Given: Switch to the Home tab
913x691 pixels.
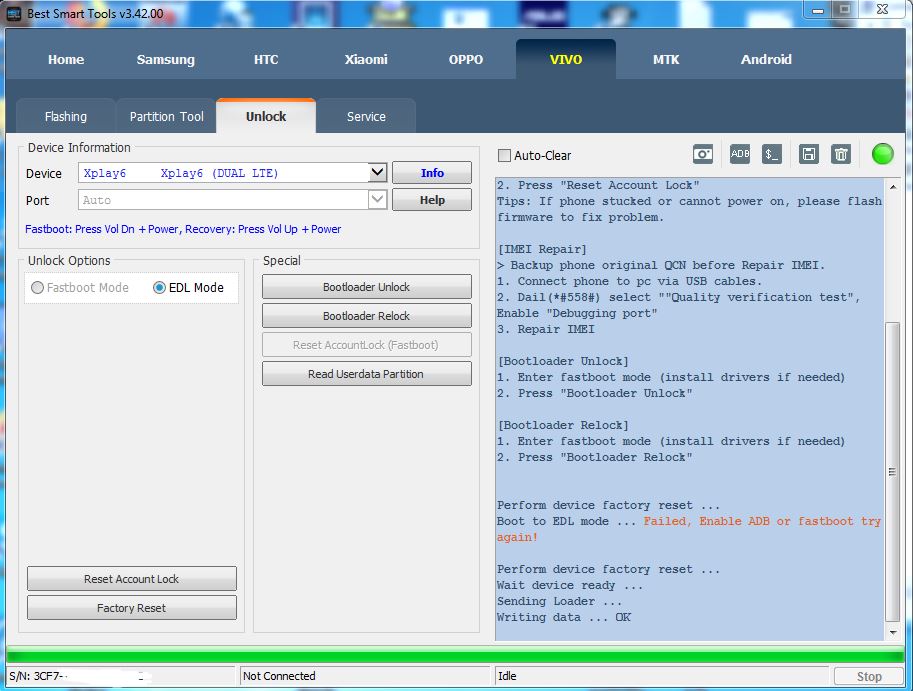Looking at the screenshot, I should coord(66,59).
